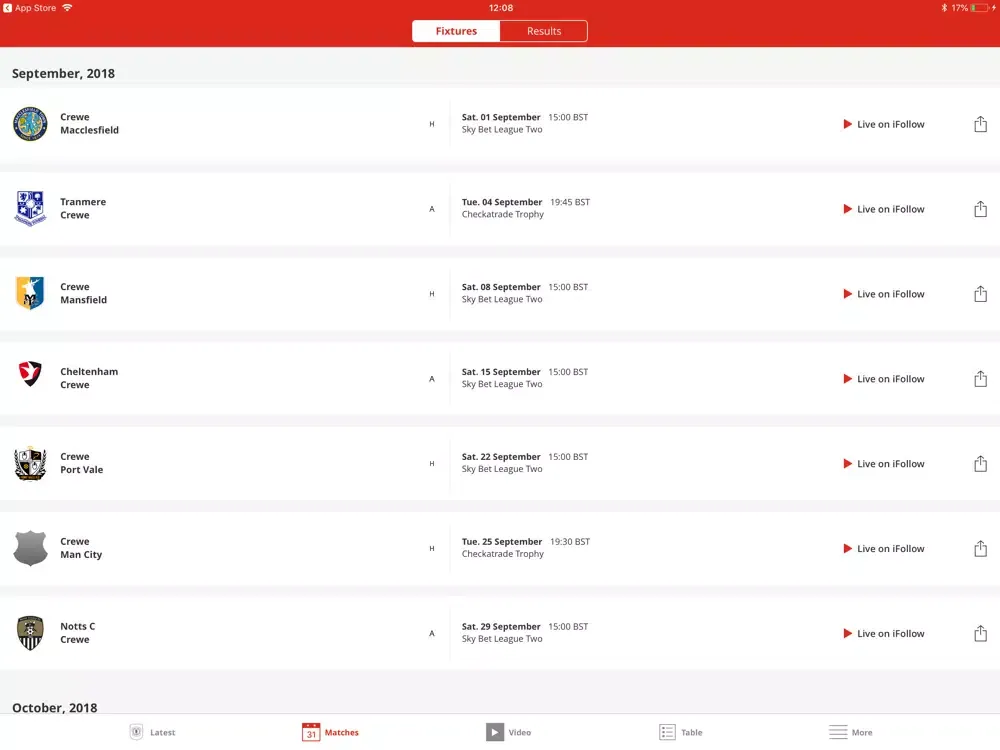This screenshot has height=750, width=1000.
Task: Select the 'Tue. 25 September' date text
Action: pyautogui.click(x=502, y=541)
